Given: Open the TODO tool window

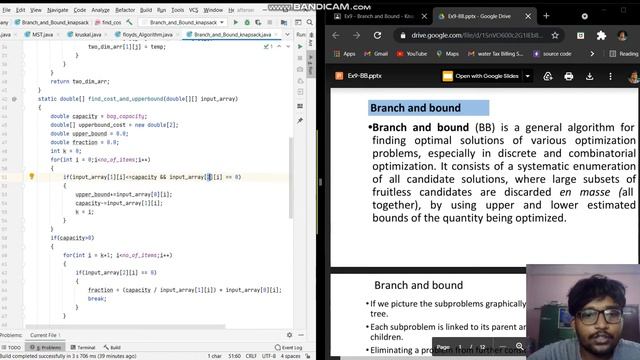Looking at the screenshot, I should 11,347.
